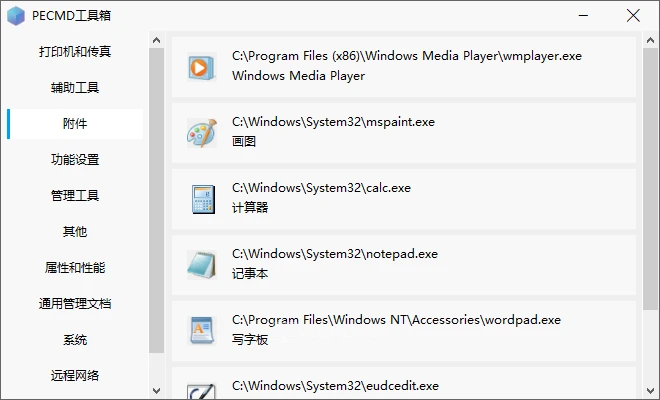
Task: Click the main list scrollbar thumb
Action: pyautogui.click(x=650, y=180)
